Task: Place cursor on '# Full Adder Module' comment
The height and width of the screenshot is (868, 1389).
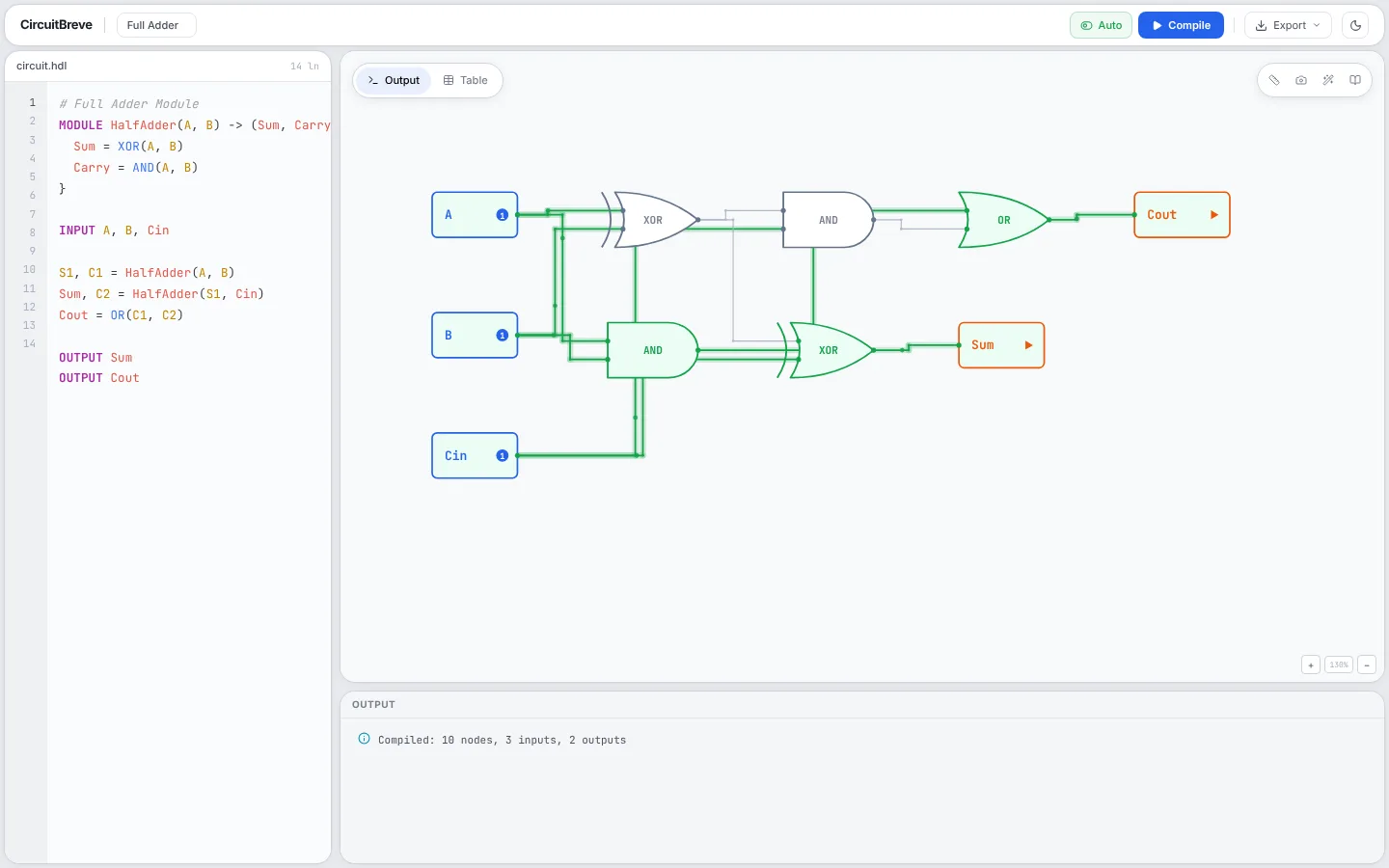Action: (x=129, y=104)
